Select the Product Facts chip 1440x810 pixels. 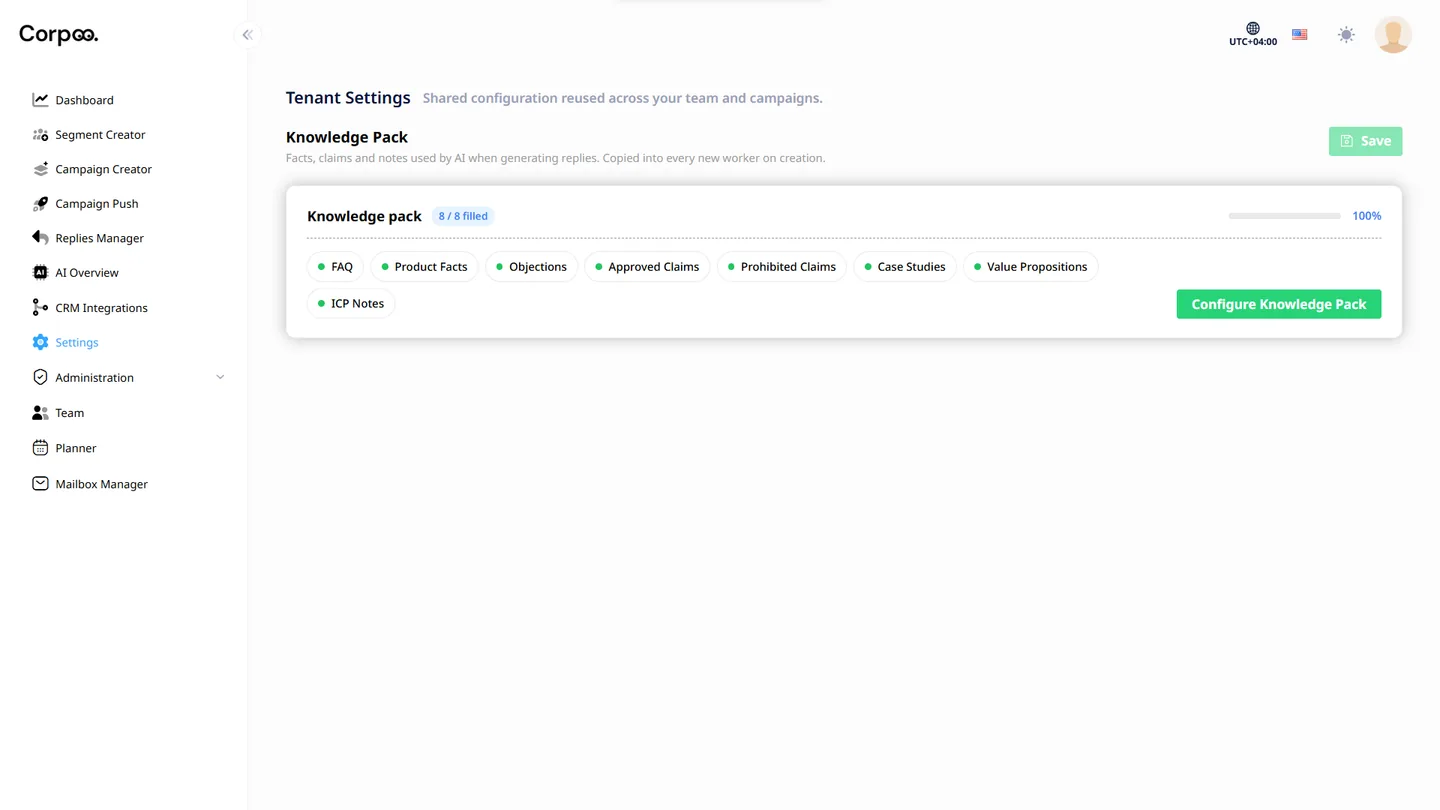pos(425,267)
